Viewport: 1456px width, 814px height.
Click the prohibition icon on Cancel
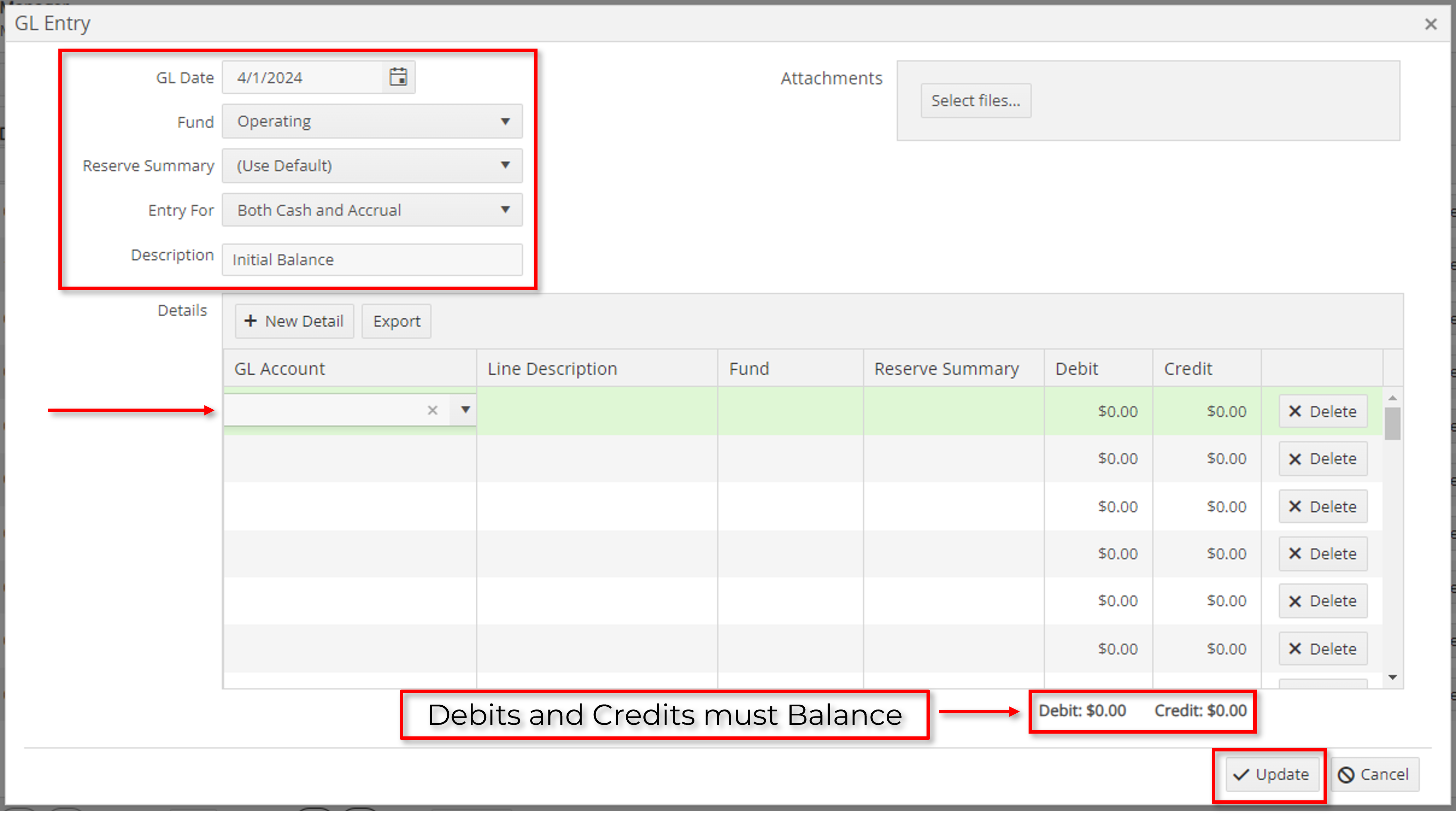1347,775
